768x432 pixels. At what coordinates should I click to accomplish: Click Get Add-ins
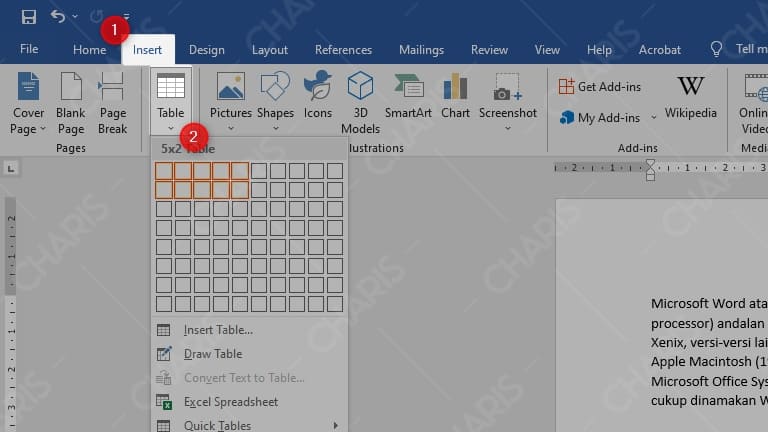[x=600, y=87]
